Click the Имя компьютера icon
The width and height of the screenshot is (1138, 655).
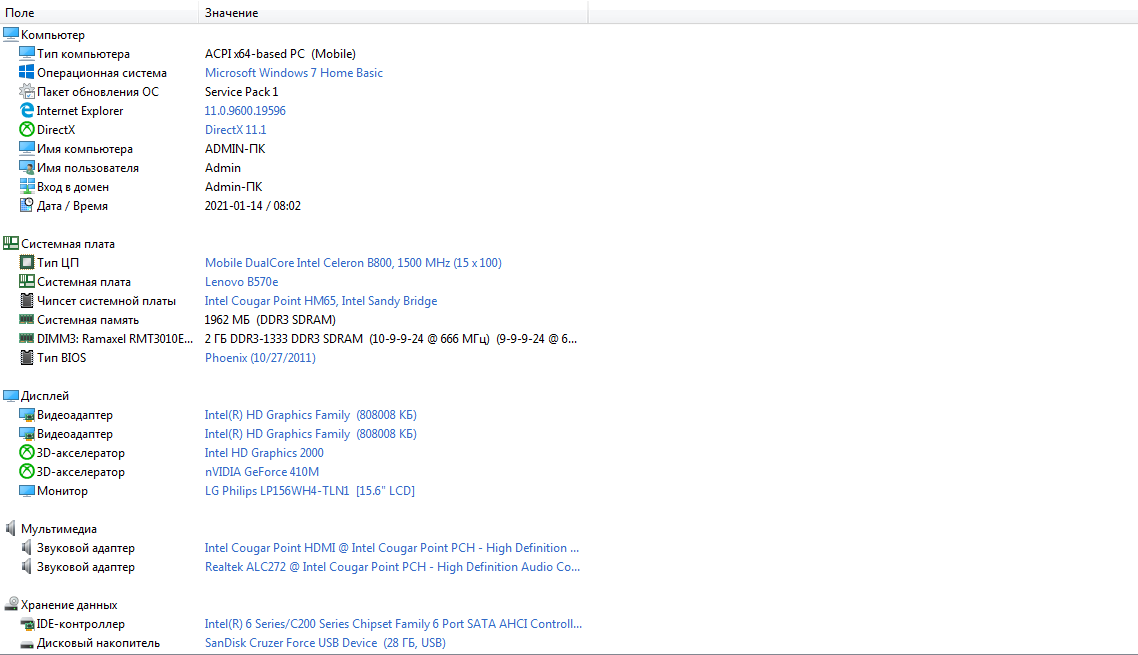pyautogui.click(x=27, y=148)
